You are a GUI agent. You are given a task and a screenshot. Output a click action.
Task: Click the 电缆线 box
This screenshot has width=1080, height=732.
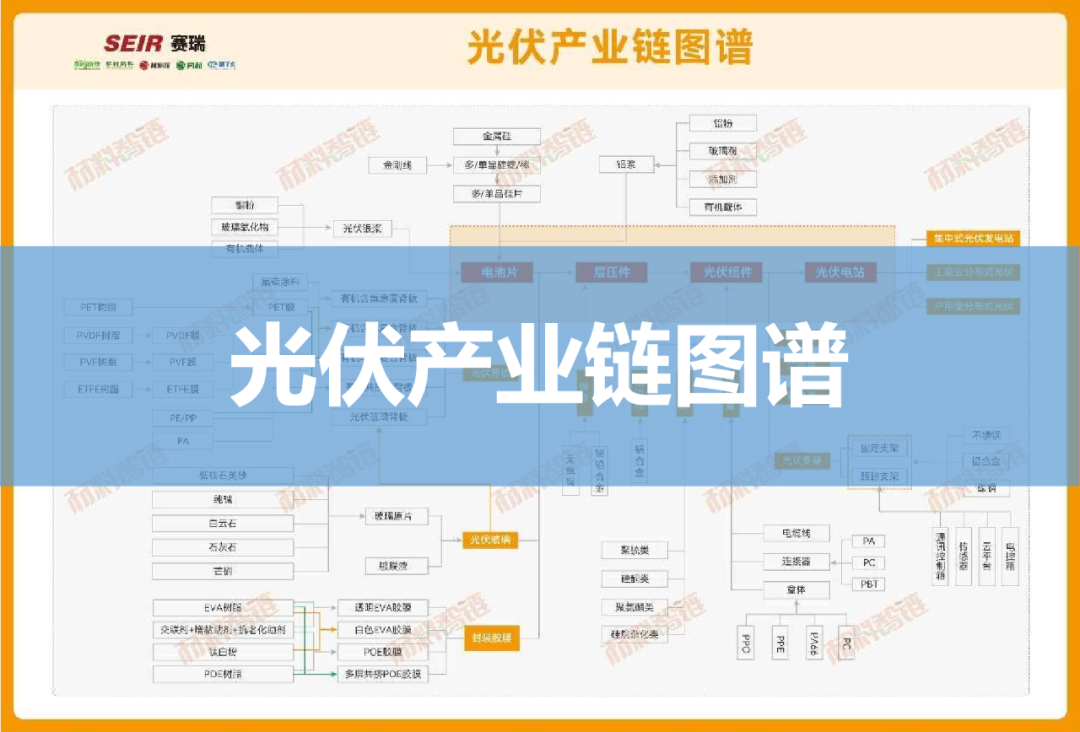coord(796,533)
